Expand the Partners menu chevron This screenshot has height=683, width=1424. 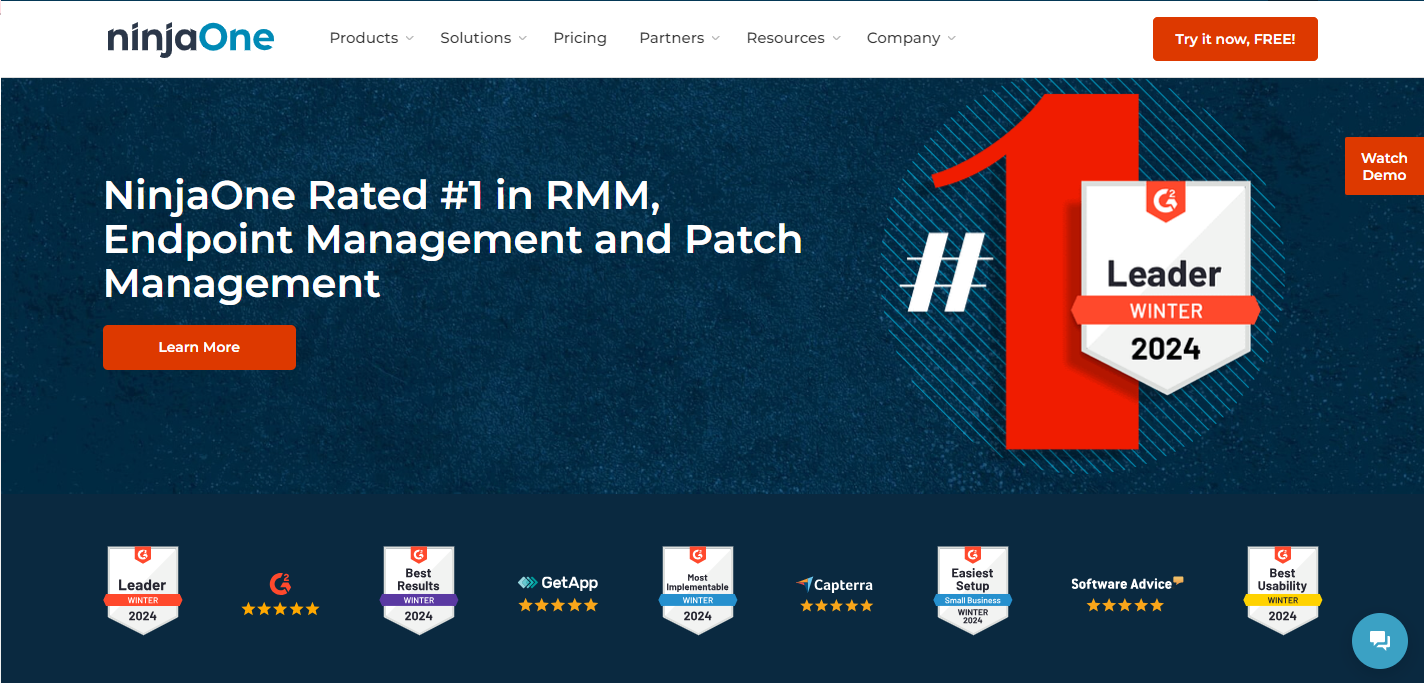715,38
